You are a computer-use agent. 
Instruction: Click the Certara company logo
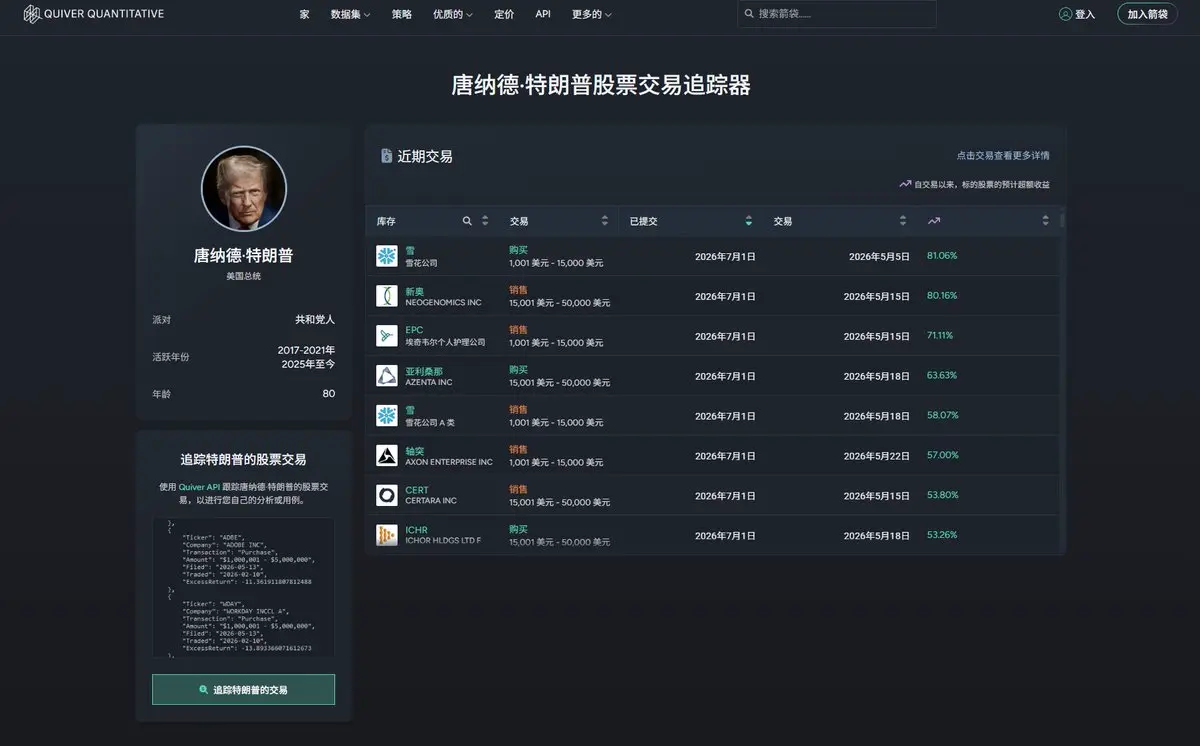coord(387,496)
